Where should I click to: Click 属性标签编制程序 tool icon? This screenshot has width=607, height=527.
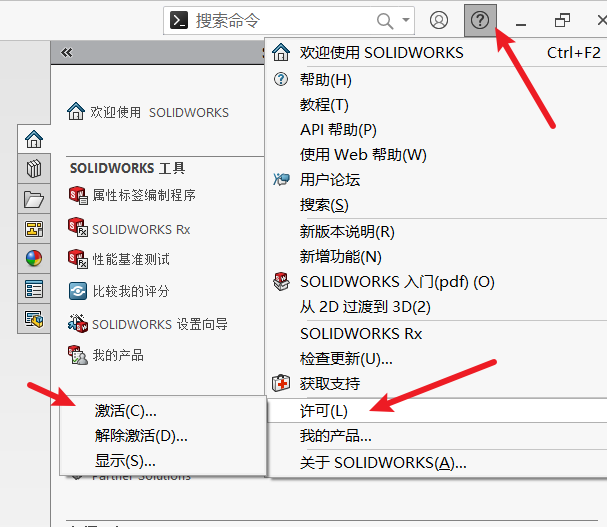coord(78,196)
